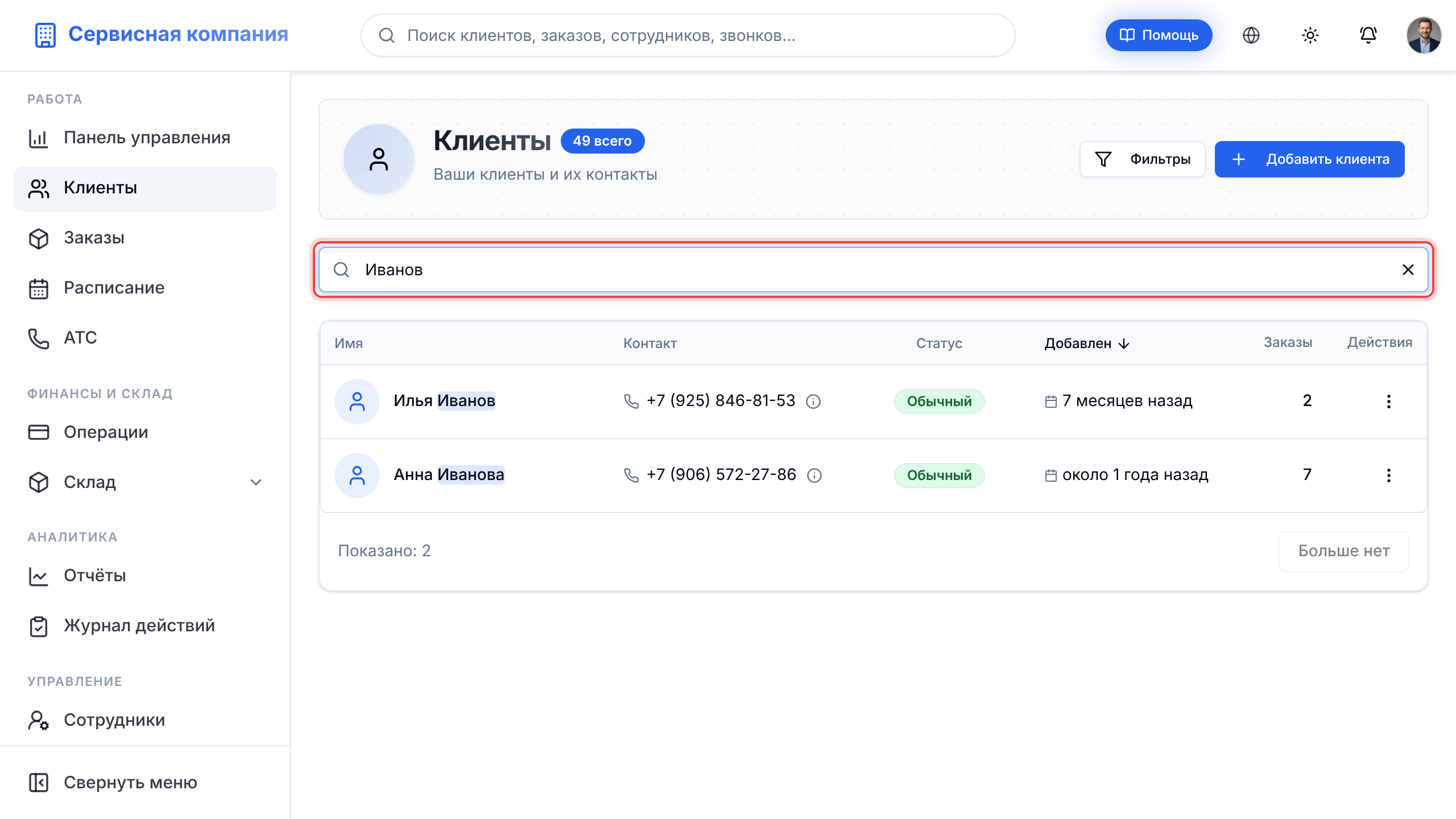
Task: Click the magnifier icon in the global search
Action: tap(387, 35)
